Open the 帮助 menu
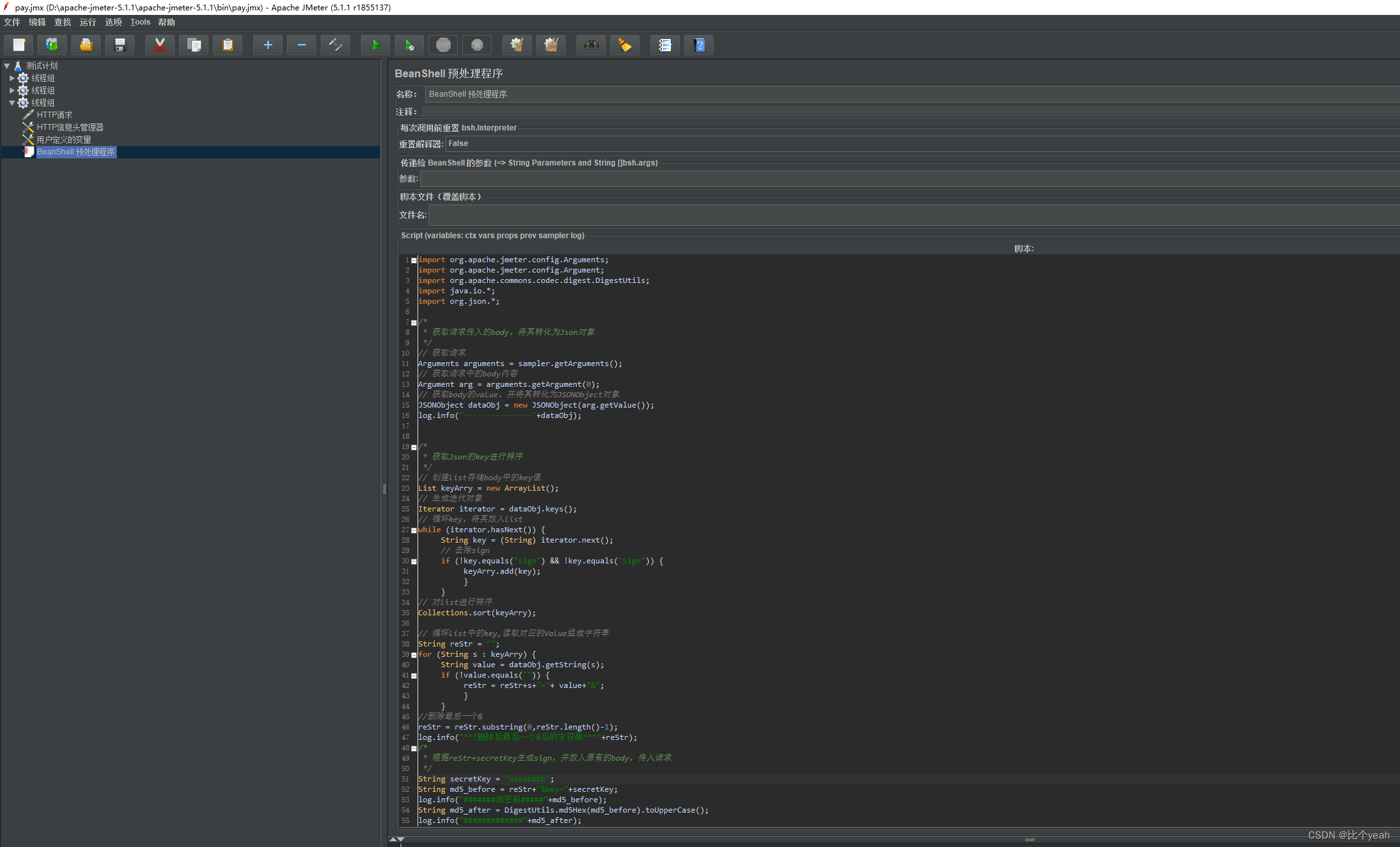This screenshot has height=847, width=1400. point(167,22)
